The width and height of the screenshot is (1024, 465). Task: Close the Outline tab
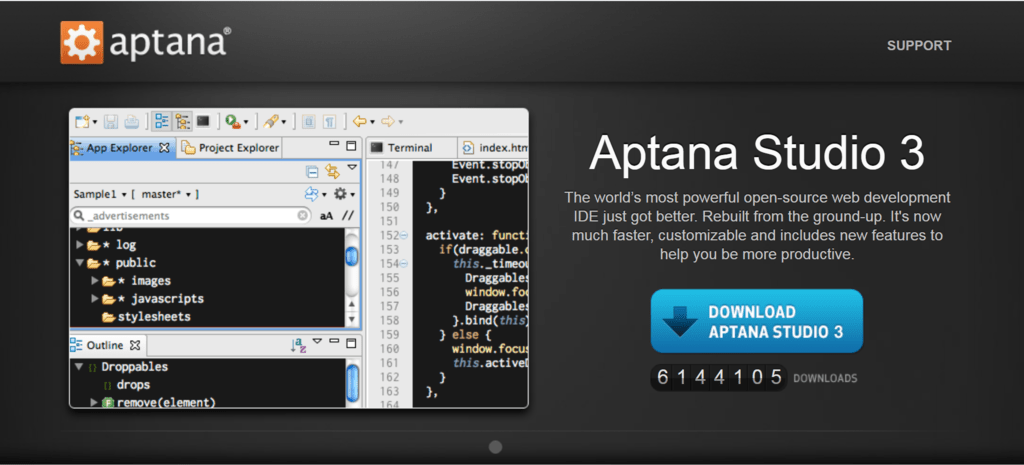click(135, 344)
